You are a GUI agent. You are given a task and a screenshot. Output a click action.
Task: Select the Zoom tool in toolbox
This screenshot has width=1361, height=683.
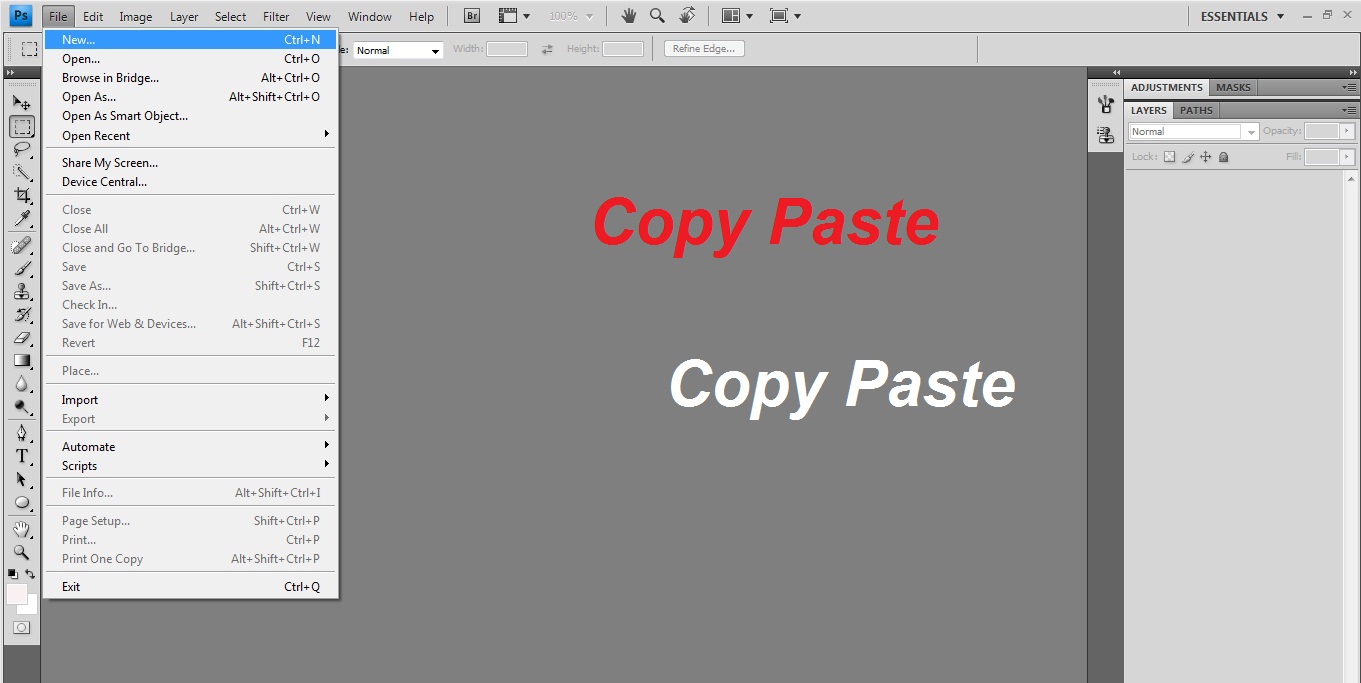[21, 552]
